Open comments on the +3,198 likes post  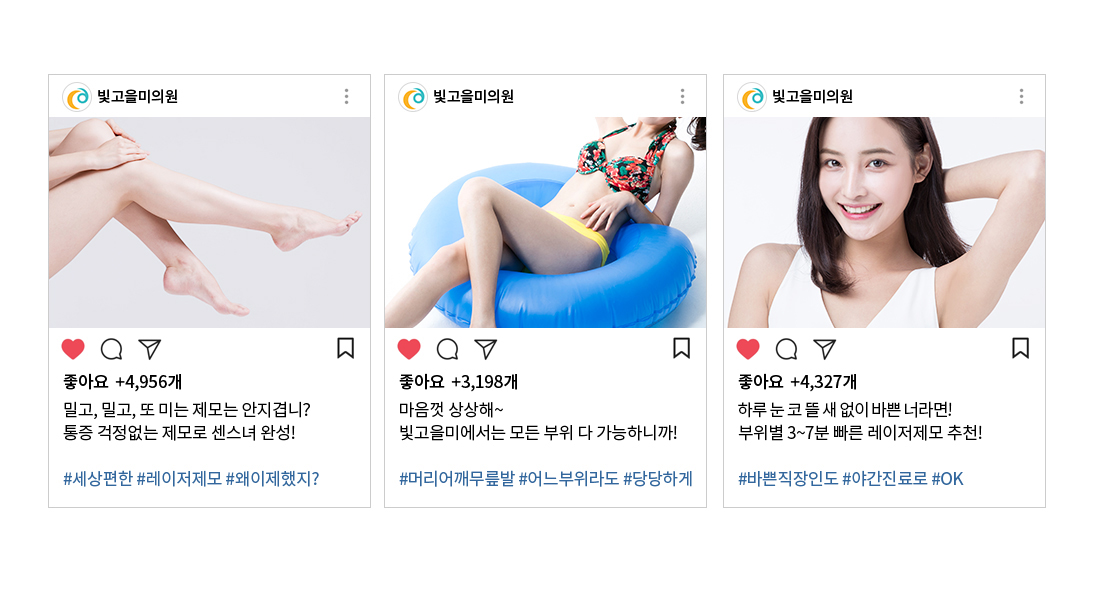(447, 349)
